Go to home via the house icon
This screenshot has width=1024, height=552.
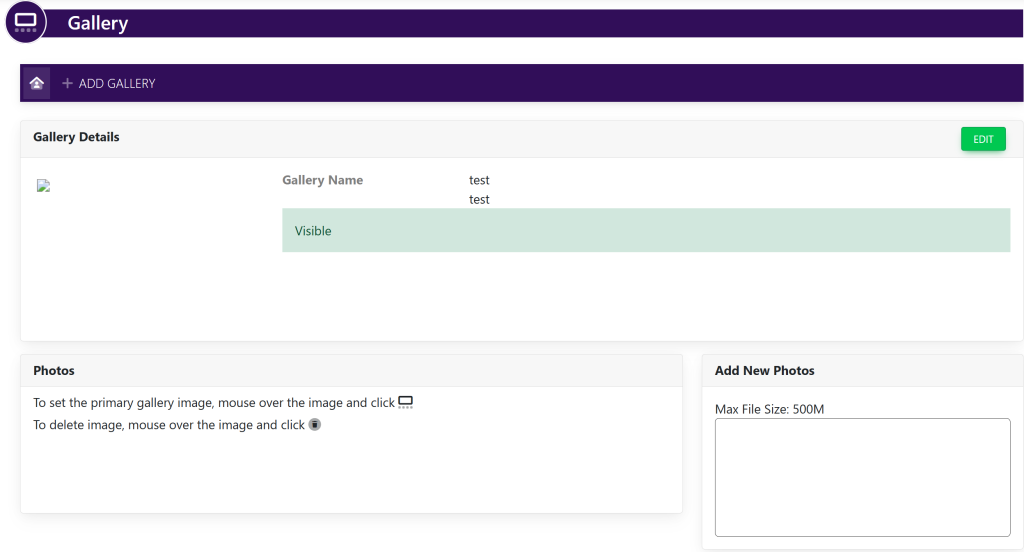tap(37, 83)
